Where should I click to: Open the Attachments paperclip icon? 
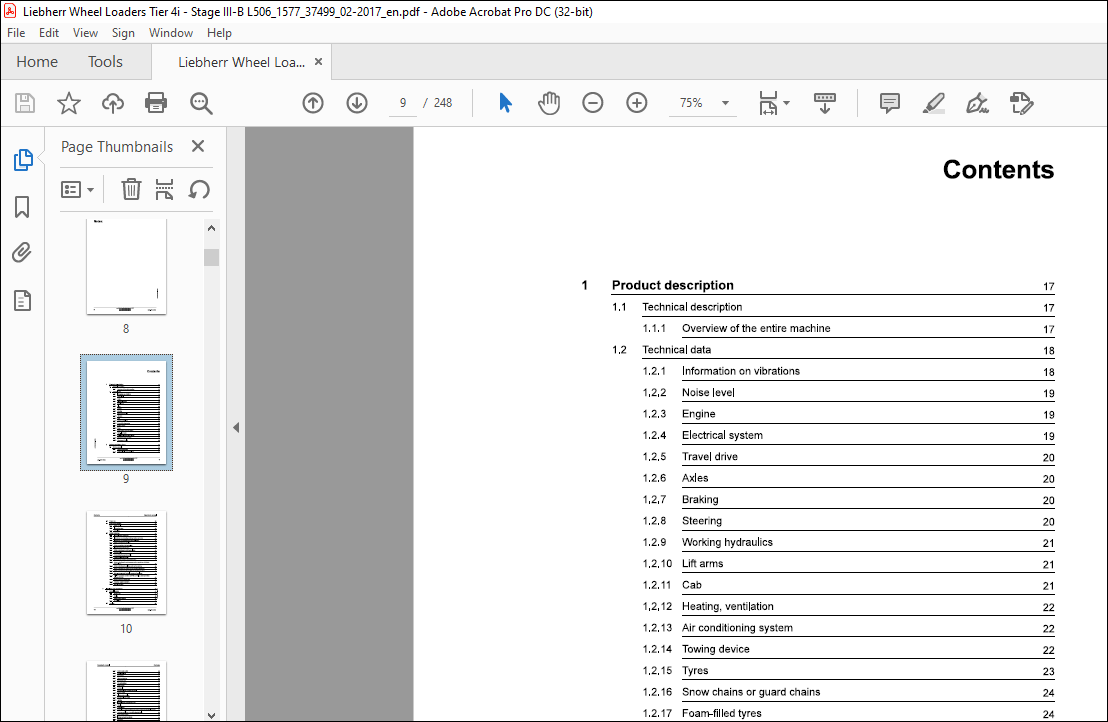[x=22, y=253]
